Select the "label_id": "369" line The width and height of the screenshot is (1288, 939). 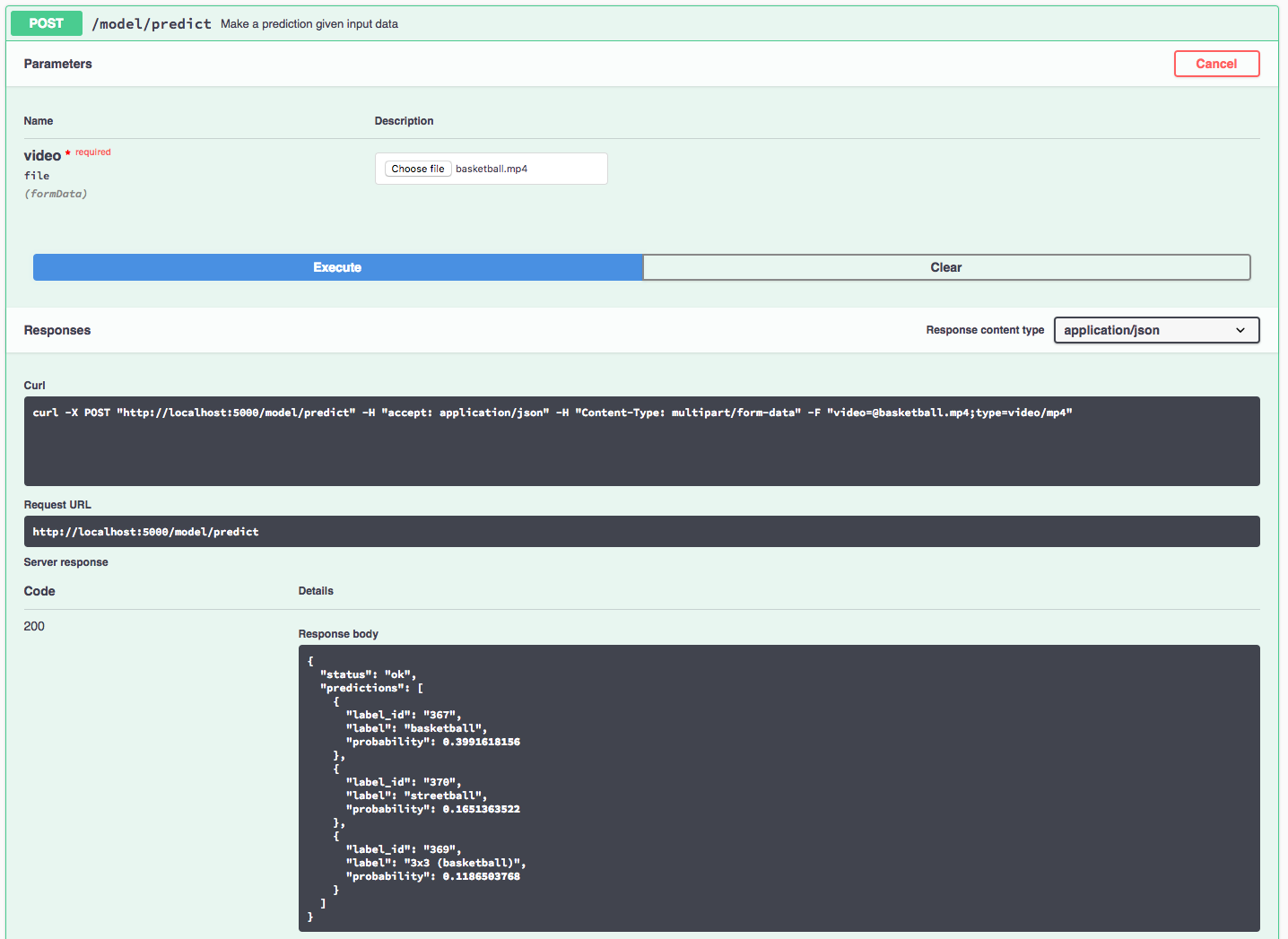click(x=404, y=849)
